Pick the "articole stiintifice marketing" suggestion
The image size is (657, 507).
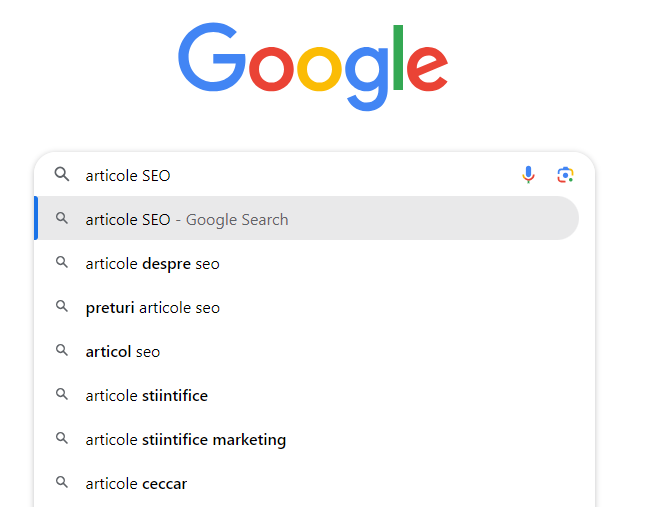[x=185, y=440]
